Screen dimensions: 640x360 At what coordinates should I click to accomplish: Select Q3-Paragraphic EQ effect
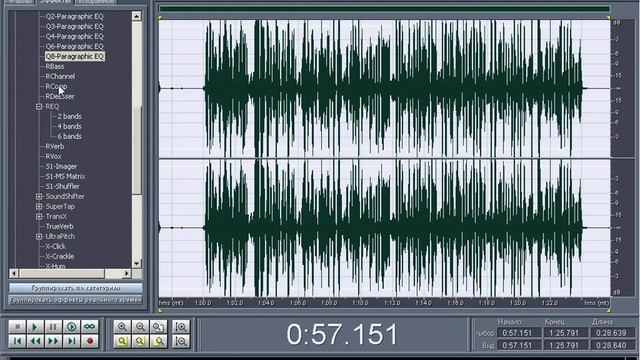[75, 27]
